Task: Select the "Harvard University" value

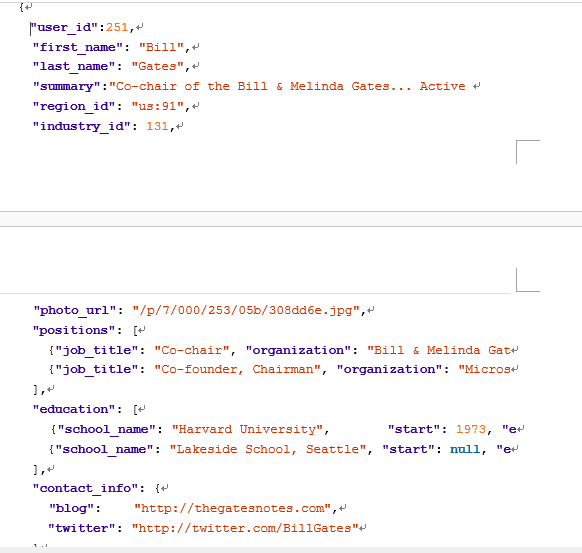Action: point(248,430)
